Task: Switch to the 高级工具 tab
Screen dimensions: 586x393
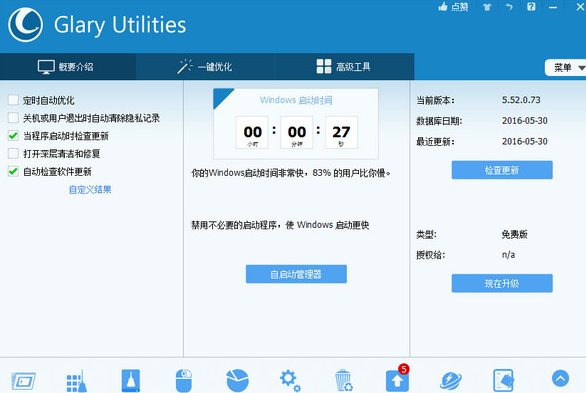Action: click(x=344, y=66)
